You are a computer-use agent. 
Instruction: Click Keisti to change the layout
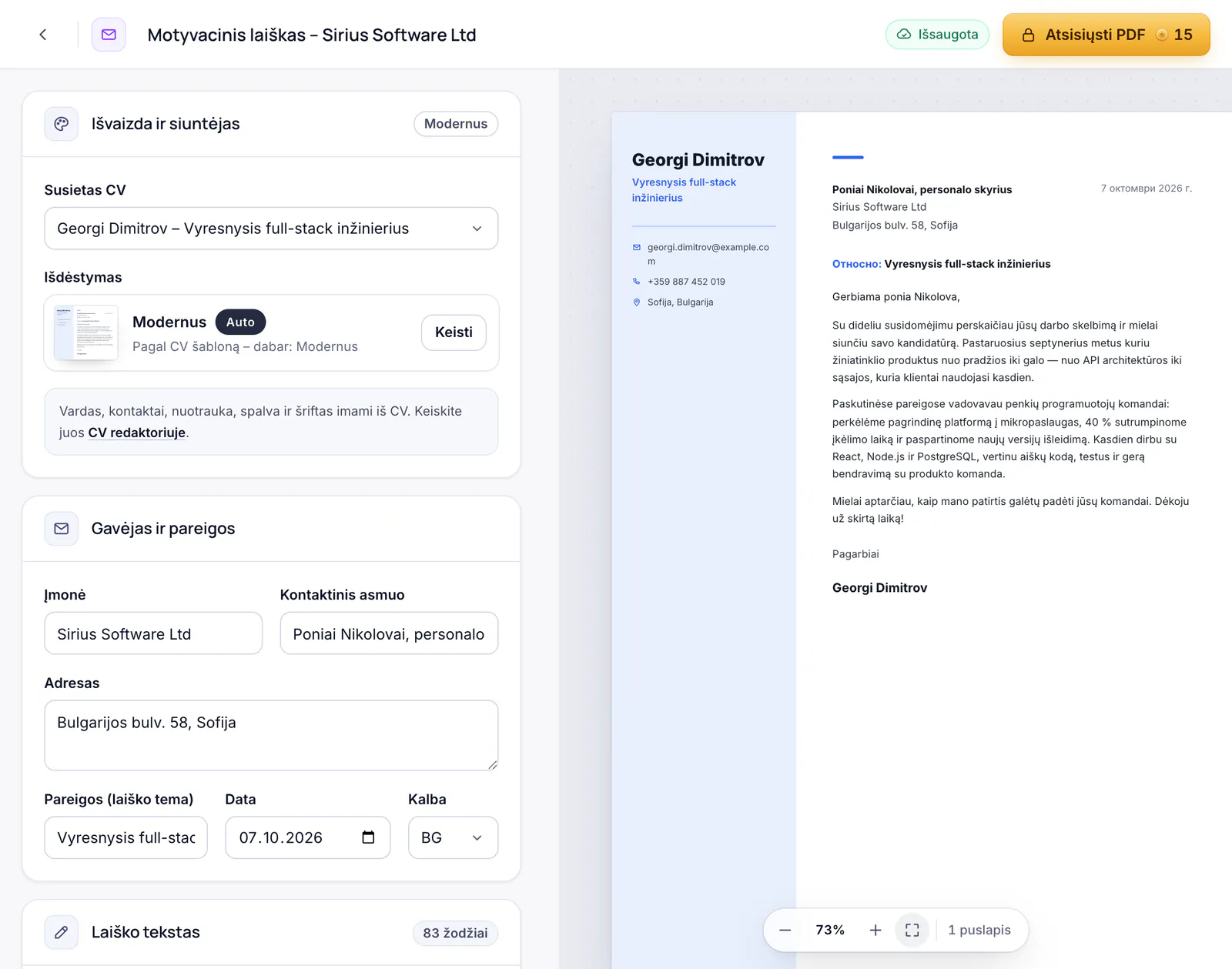coord(454,332)
